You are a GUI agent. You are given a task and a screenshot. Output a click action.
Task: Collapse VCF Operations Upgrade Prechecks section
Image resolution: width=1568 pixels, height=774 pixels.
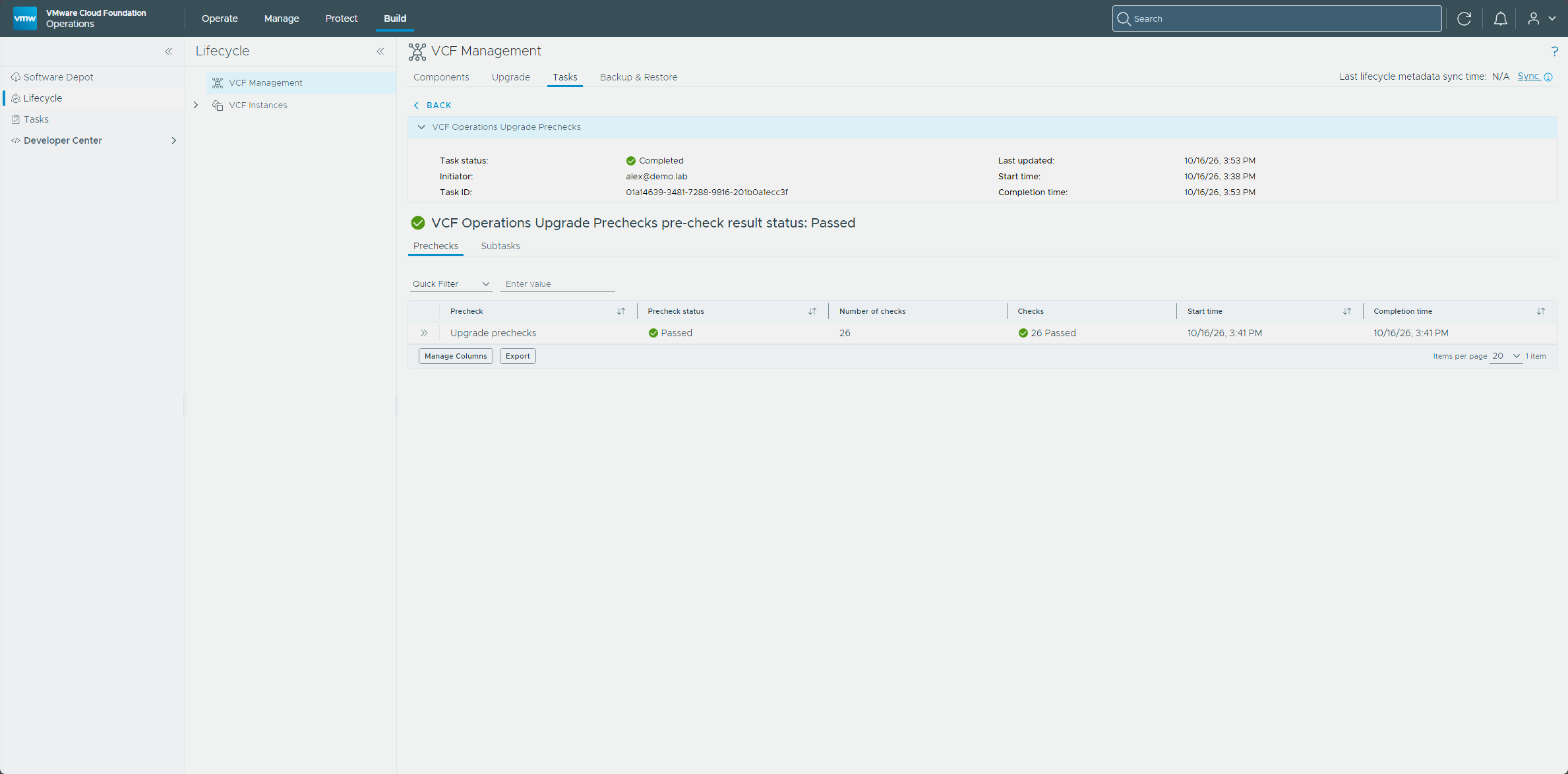tap(421, 127)
